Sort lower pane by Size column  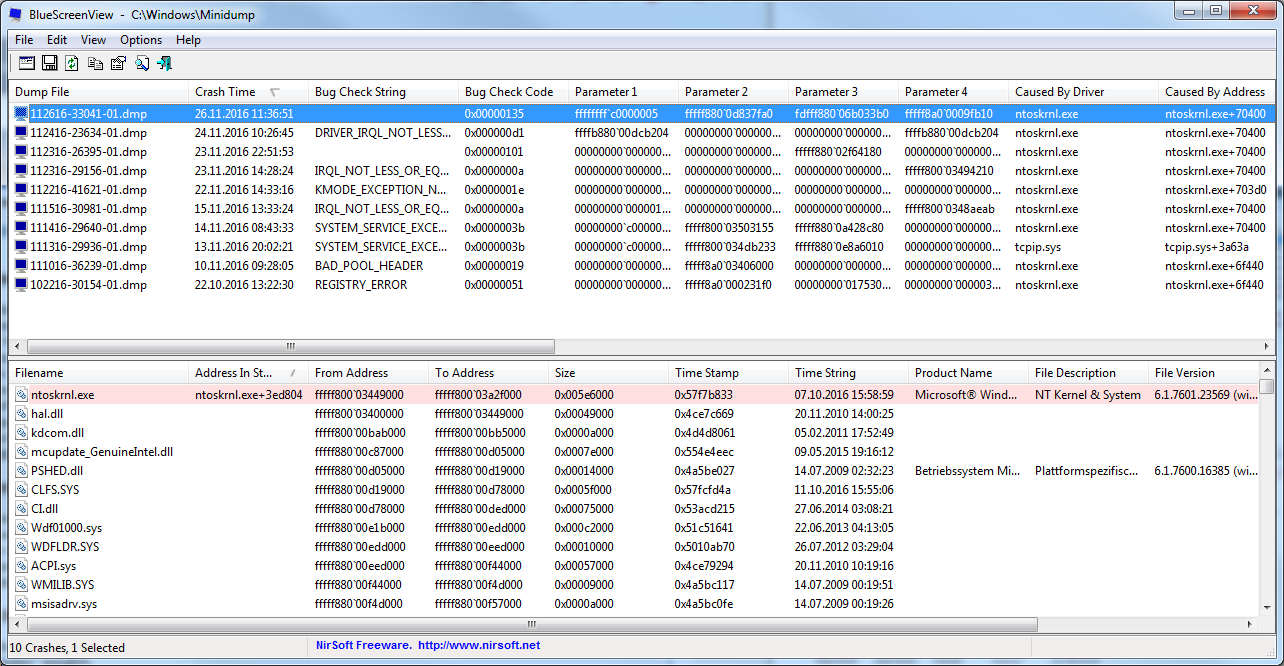pyautogui.click(x=609, y=373)
